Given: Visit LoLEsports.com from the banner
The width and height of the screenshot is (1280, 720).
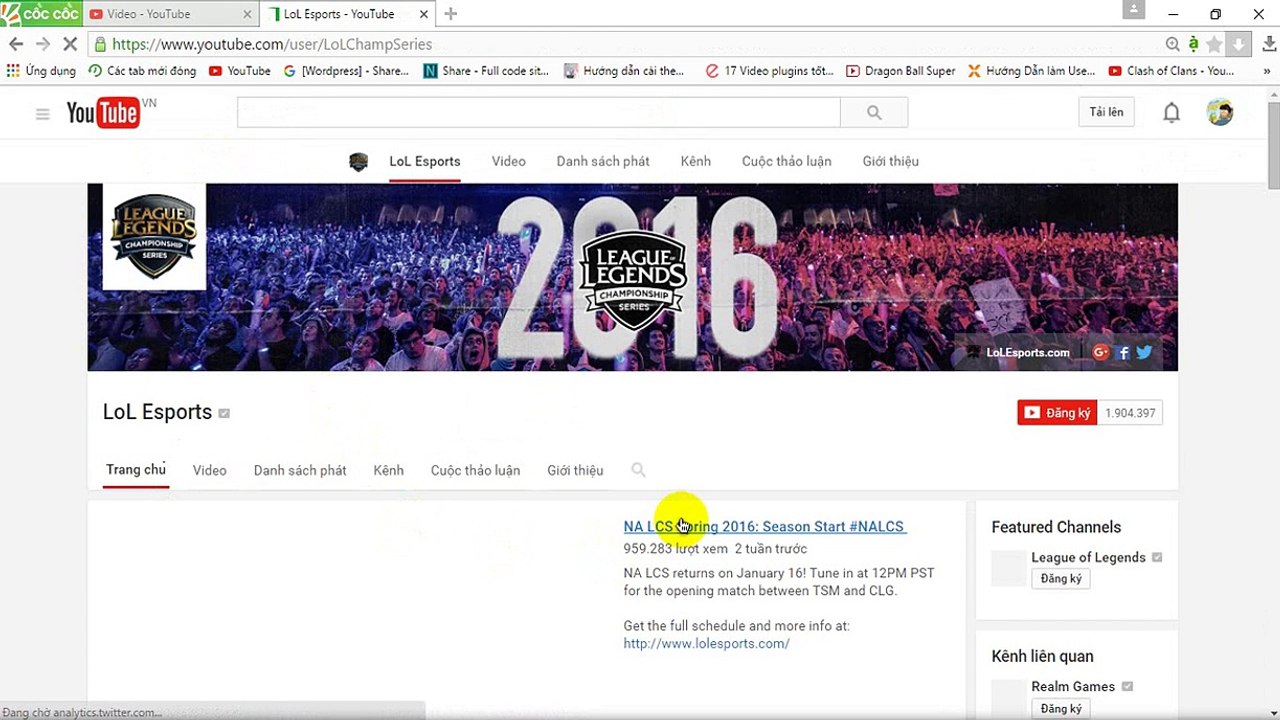Looking at the screenshot, I should [x=1028, y=352].
